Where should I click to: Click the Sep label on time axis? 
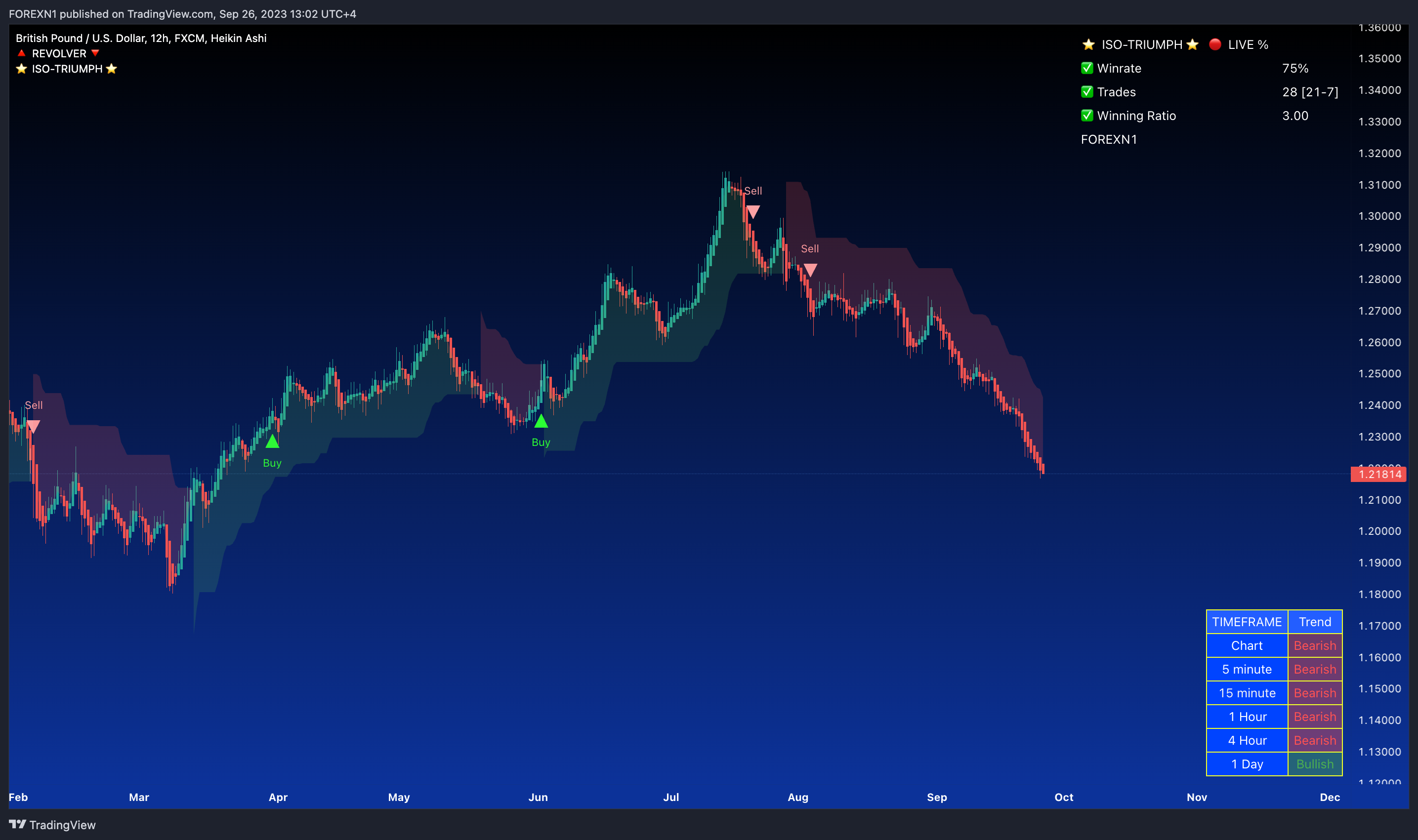pos(937,797)
